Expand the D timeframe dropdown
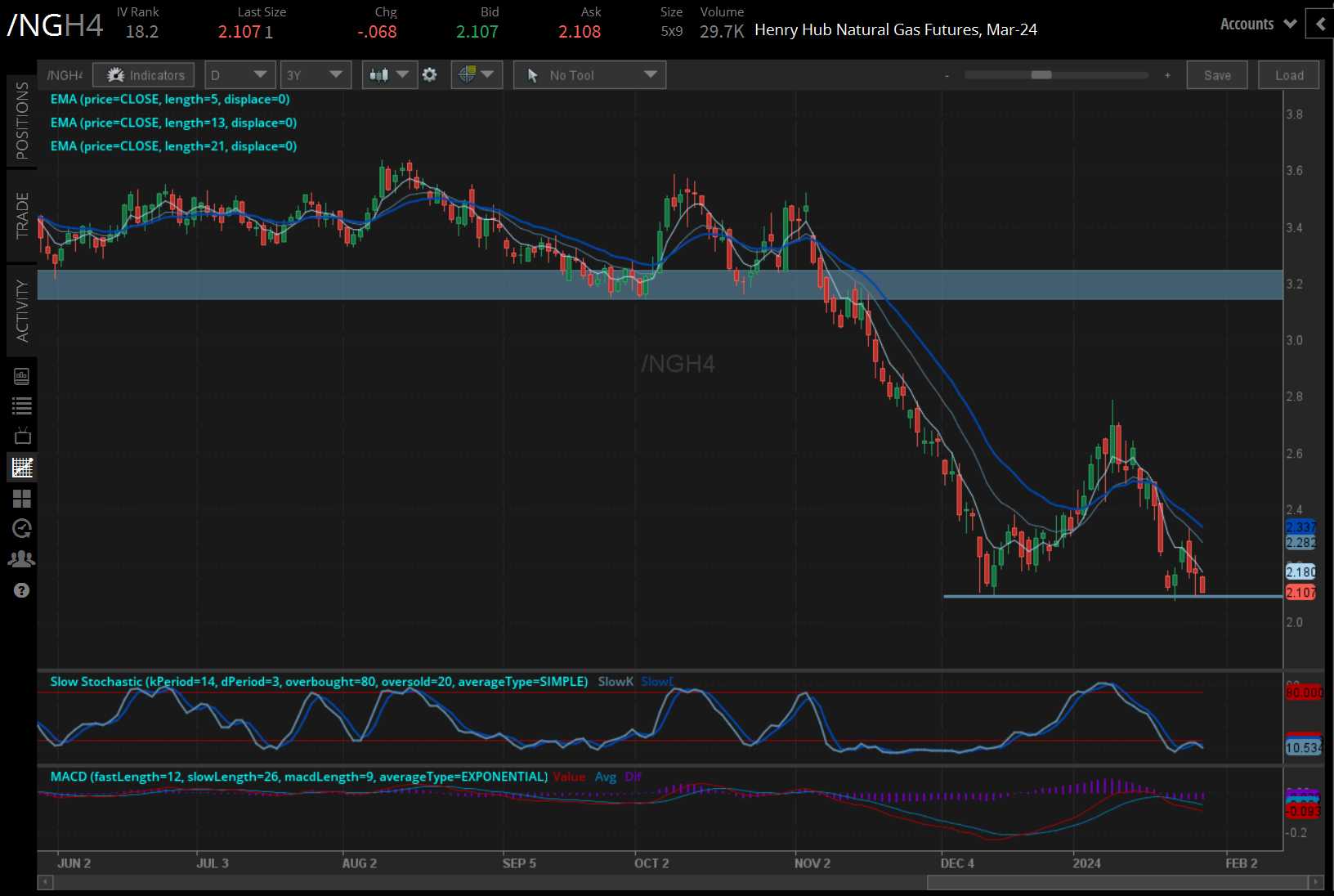Viewport: 1334px width, 896px height. pyautogui.click(x=239, y=75)
